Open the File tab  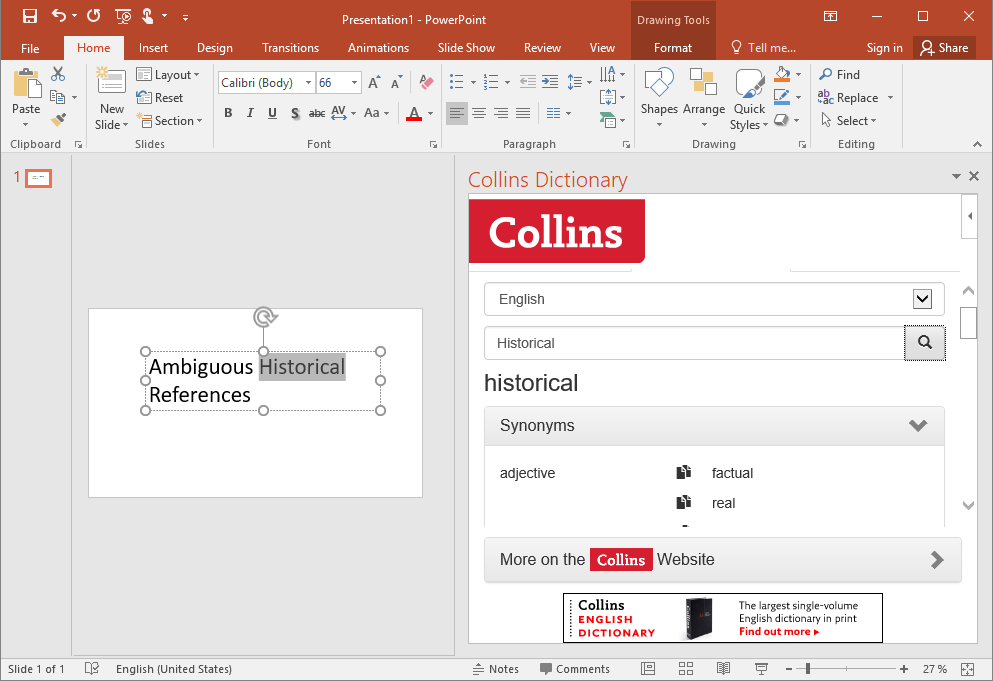tap(30, 48)
